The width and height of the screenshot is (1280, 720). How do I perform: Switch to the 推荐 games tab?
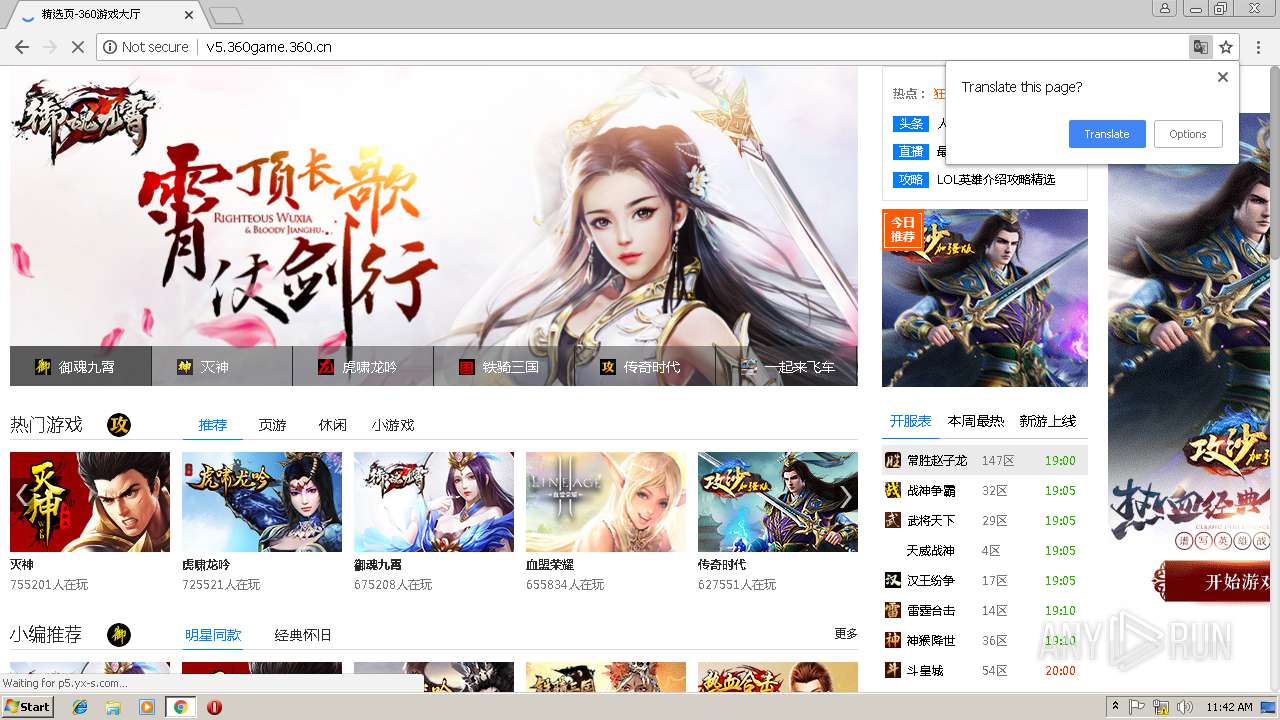[212, 425]
